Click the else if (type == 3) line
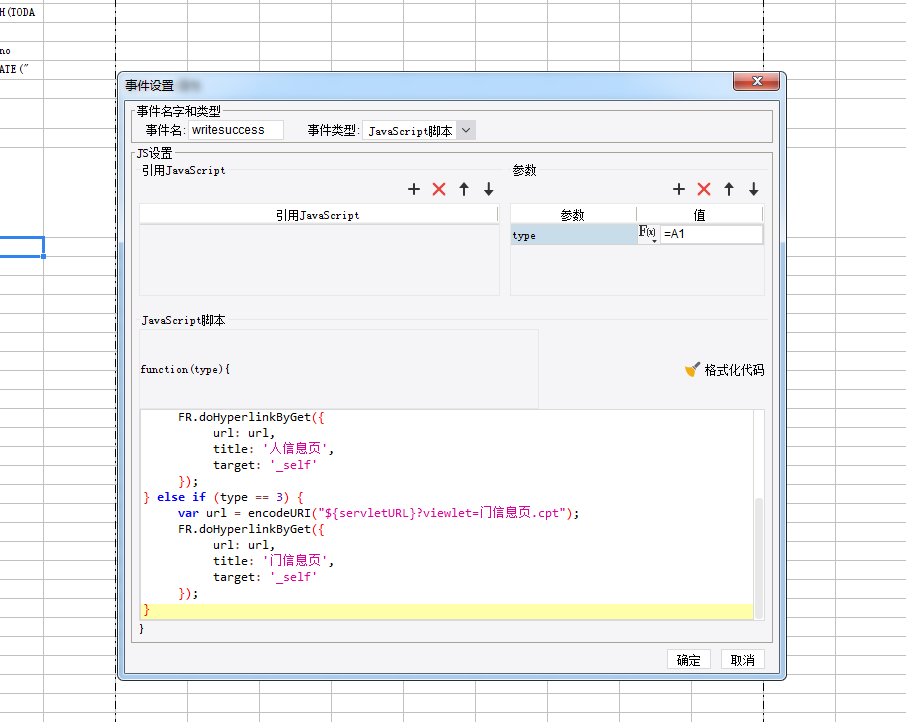The width and height of the screenshot is (906, 722). [x=224, y=497]
